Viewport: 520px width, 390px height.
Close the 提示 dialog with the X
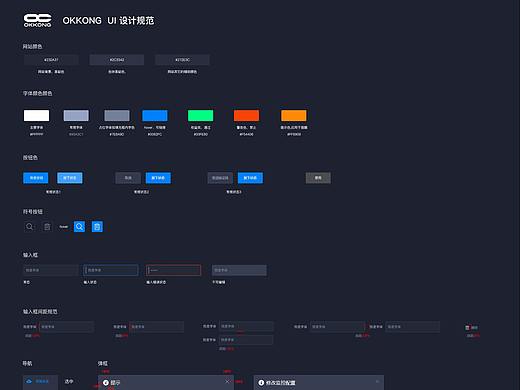pyautogui.click(x=227, y=381)
